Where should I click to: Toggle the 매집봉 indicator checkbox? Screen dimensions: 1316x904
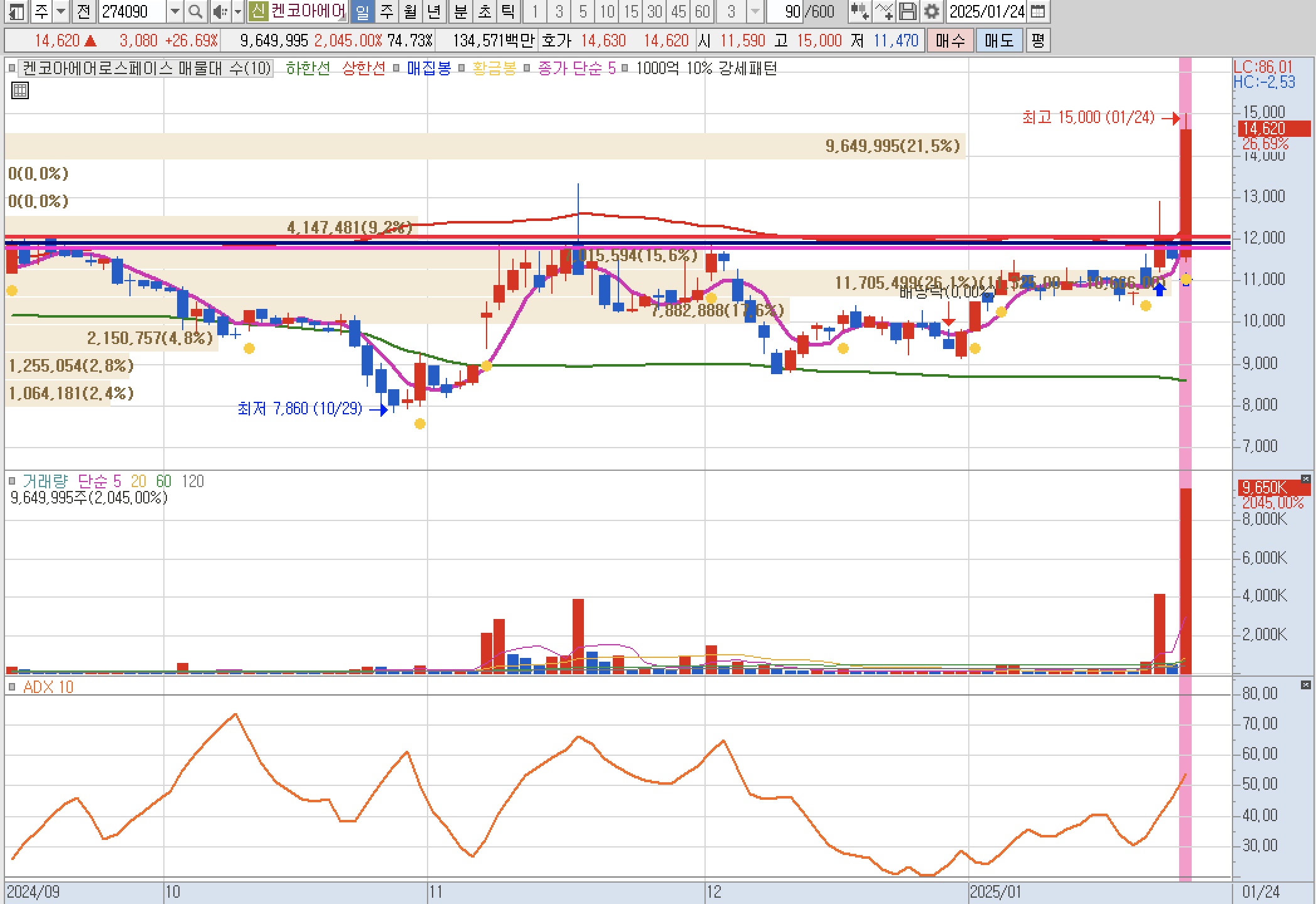[x=396, y=68]
